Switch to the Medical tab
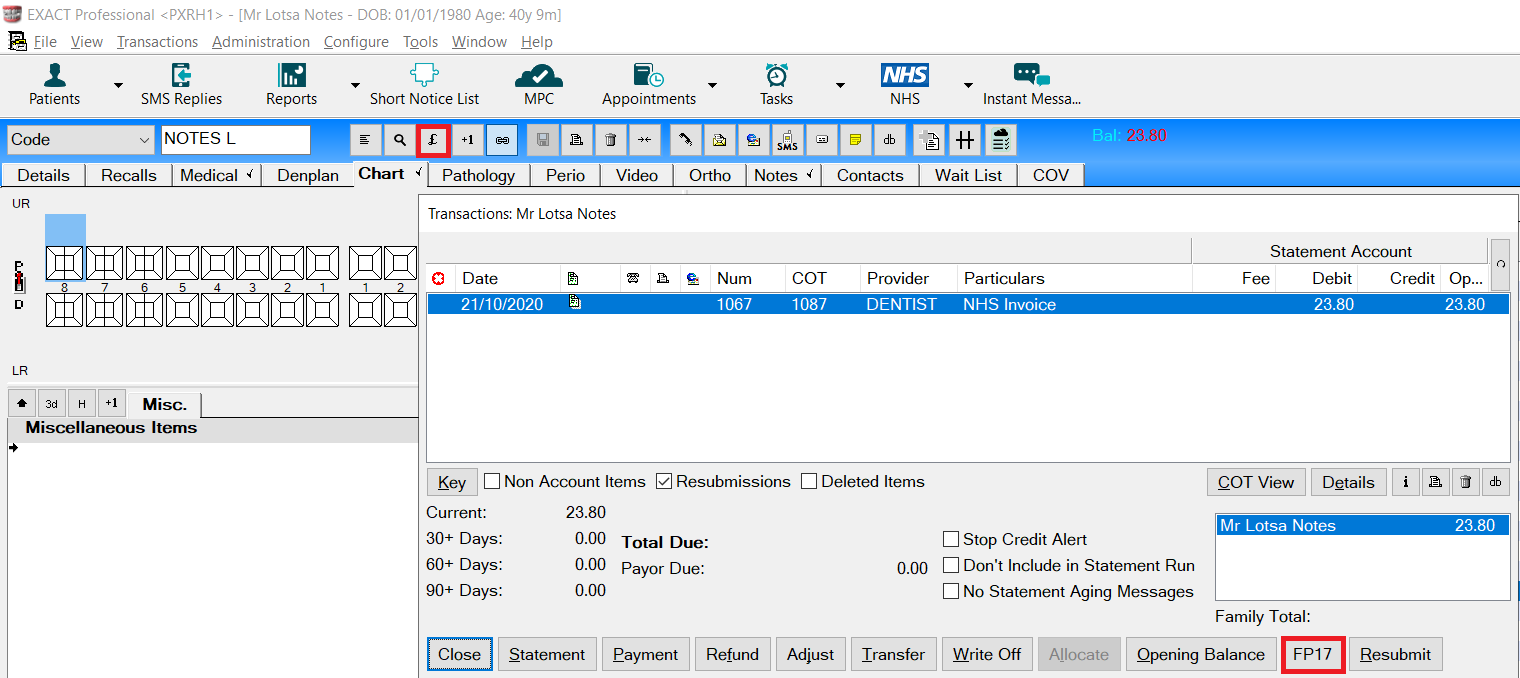 point(215,175)
